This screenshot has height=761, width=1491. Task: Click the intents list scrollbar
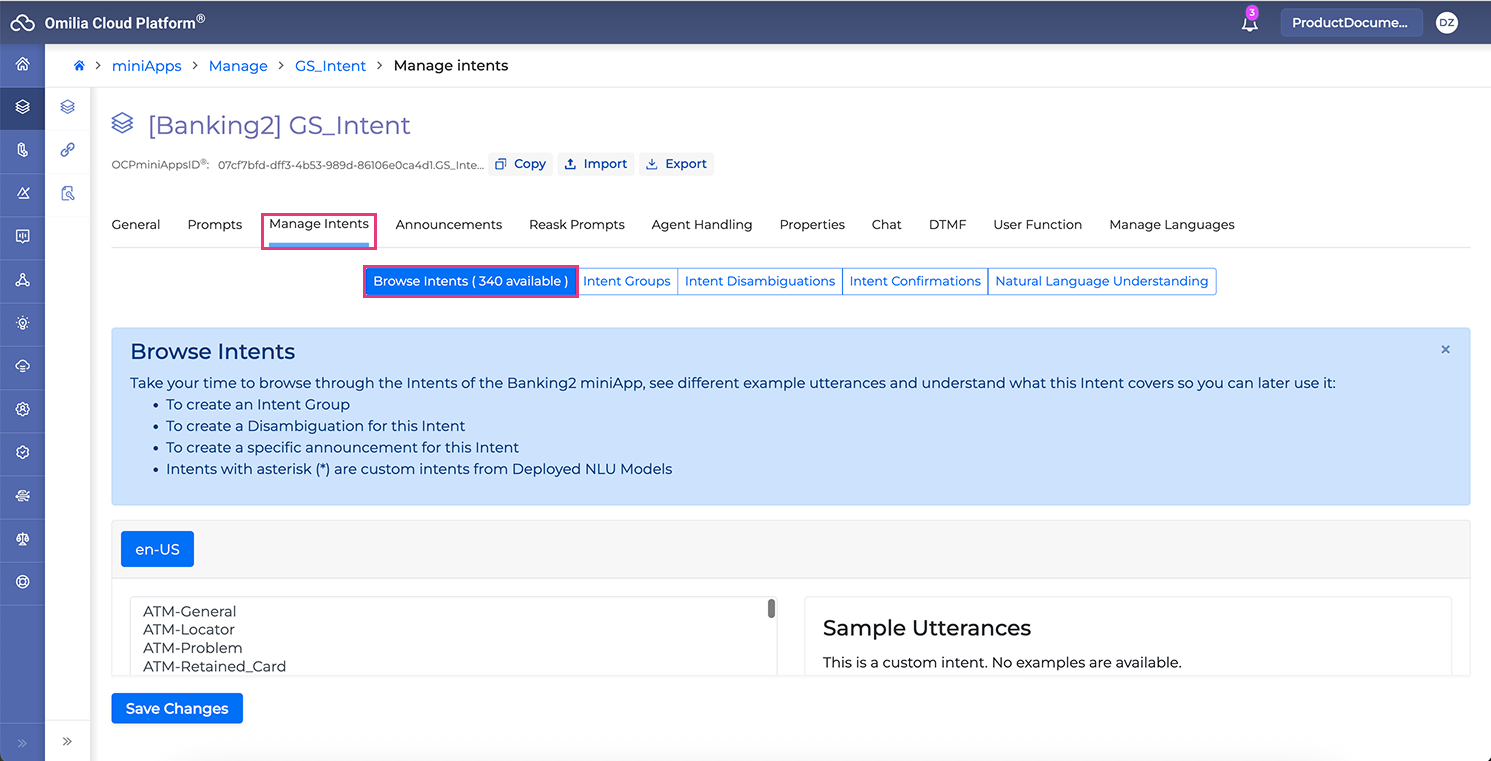point(771,609)
